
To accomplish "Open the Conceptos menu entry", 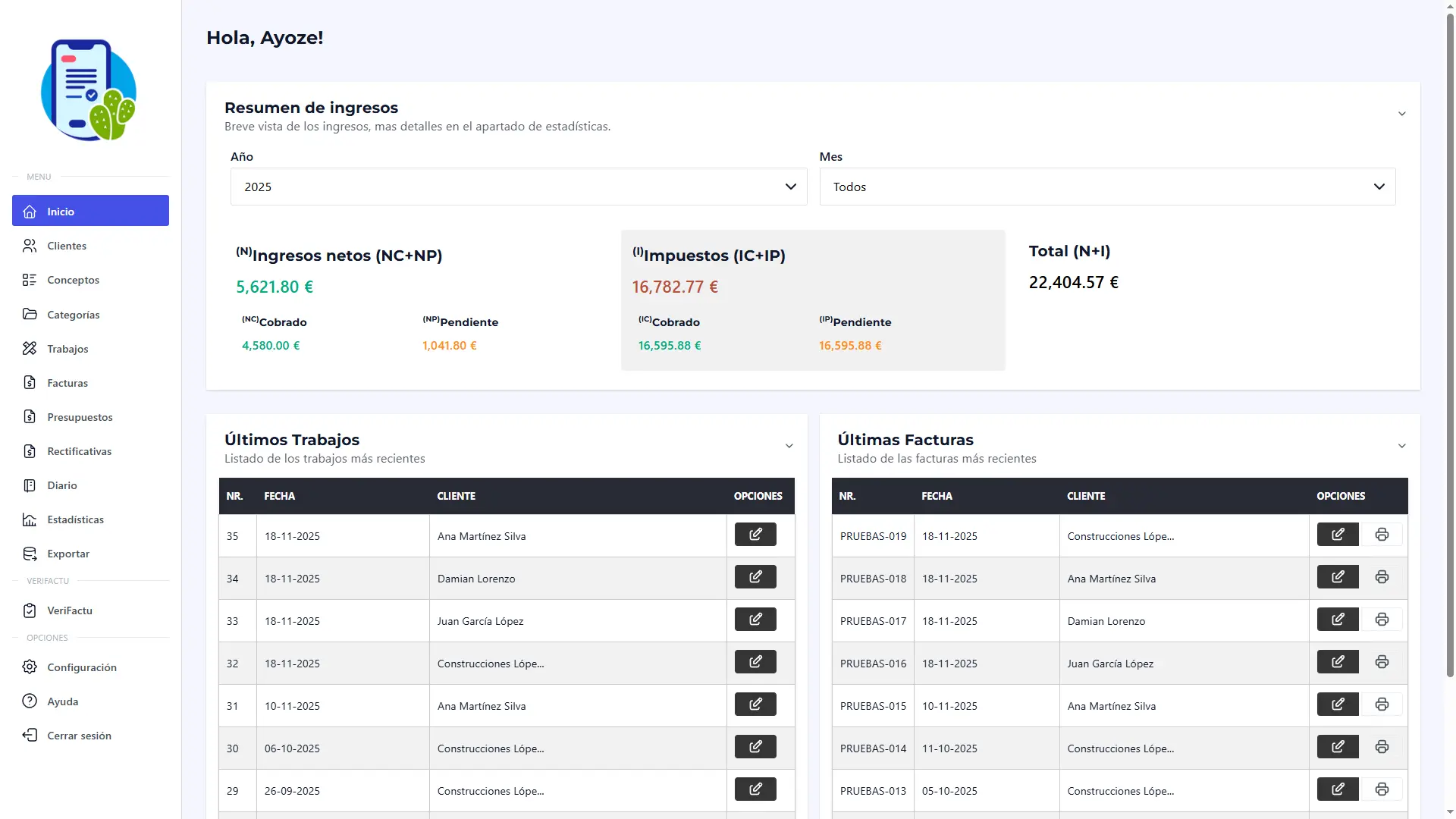I will [x=29, y=280].
